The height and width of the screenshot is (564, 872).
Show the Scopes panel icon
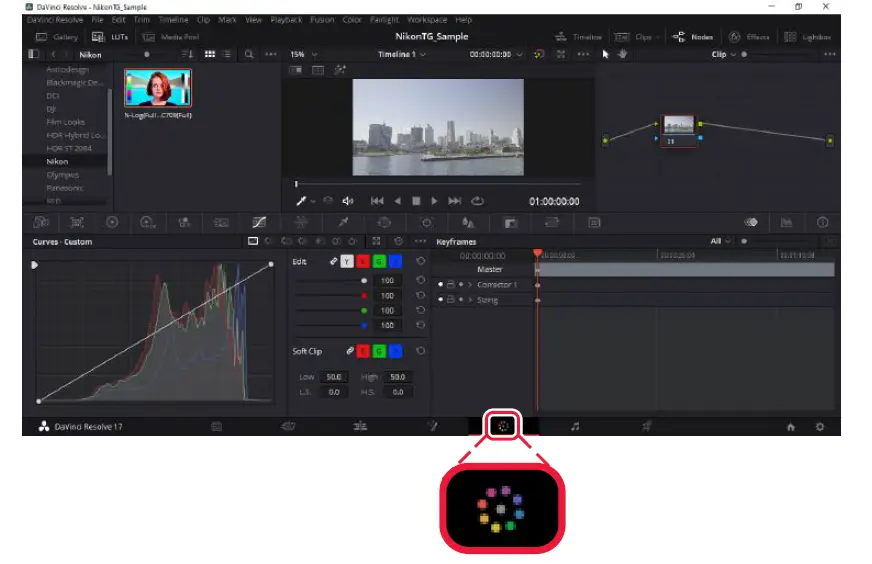786,222
